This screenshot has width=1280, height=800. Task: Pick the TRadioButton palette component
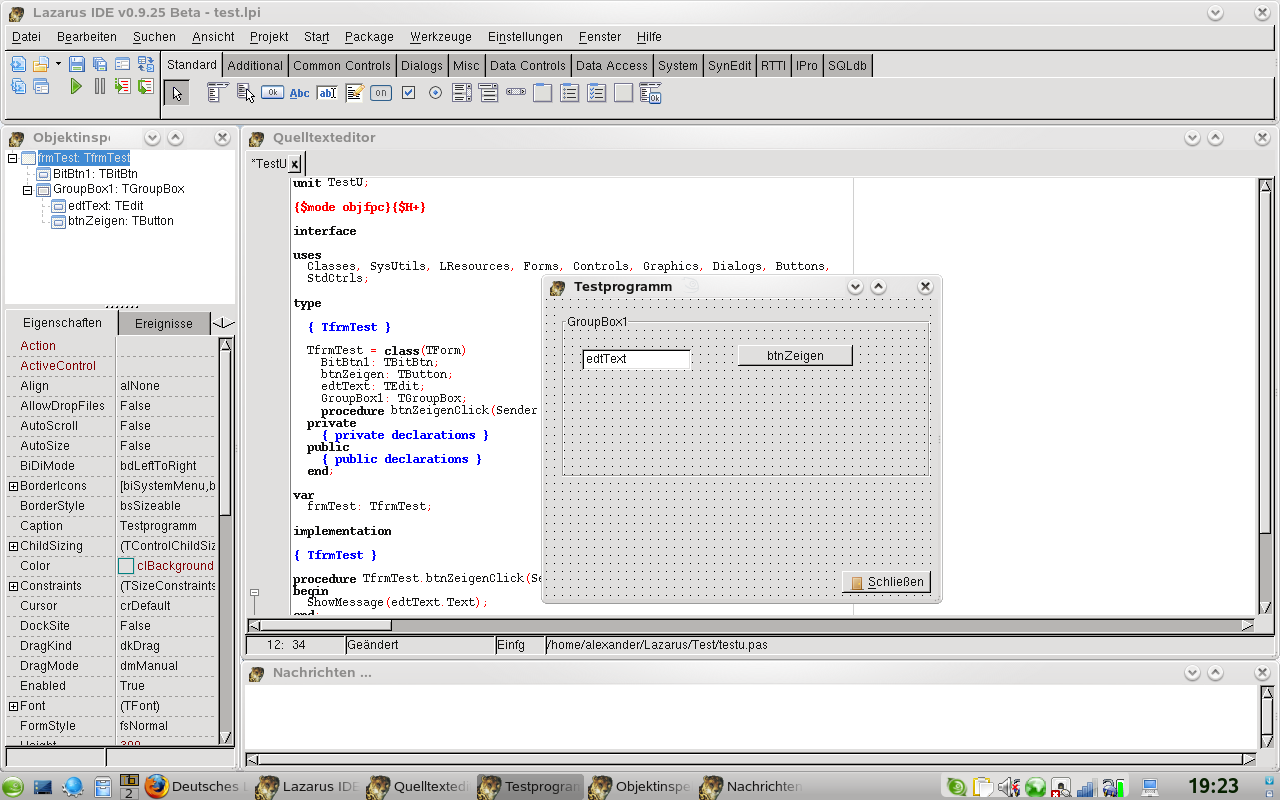coord(435,93)
